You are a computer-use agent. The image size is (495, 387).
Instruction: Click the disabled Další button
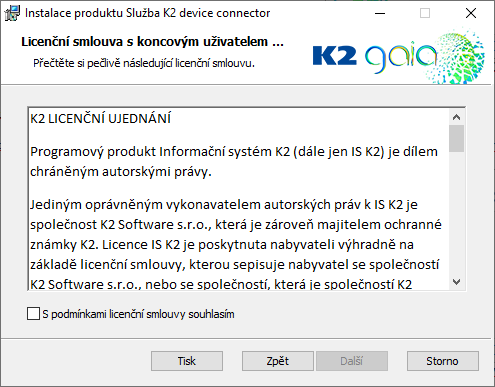(352, 361)
